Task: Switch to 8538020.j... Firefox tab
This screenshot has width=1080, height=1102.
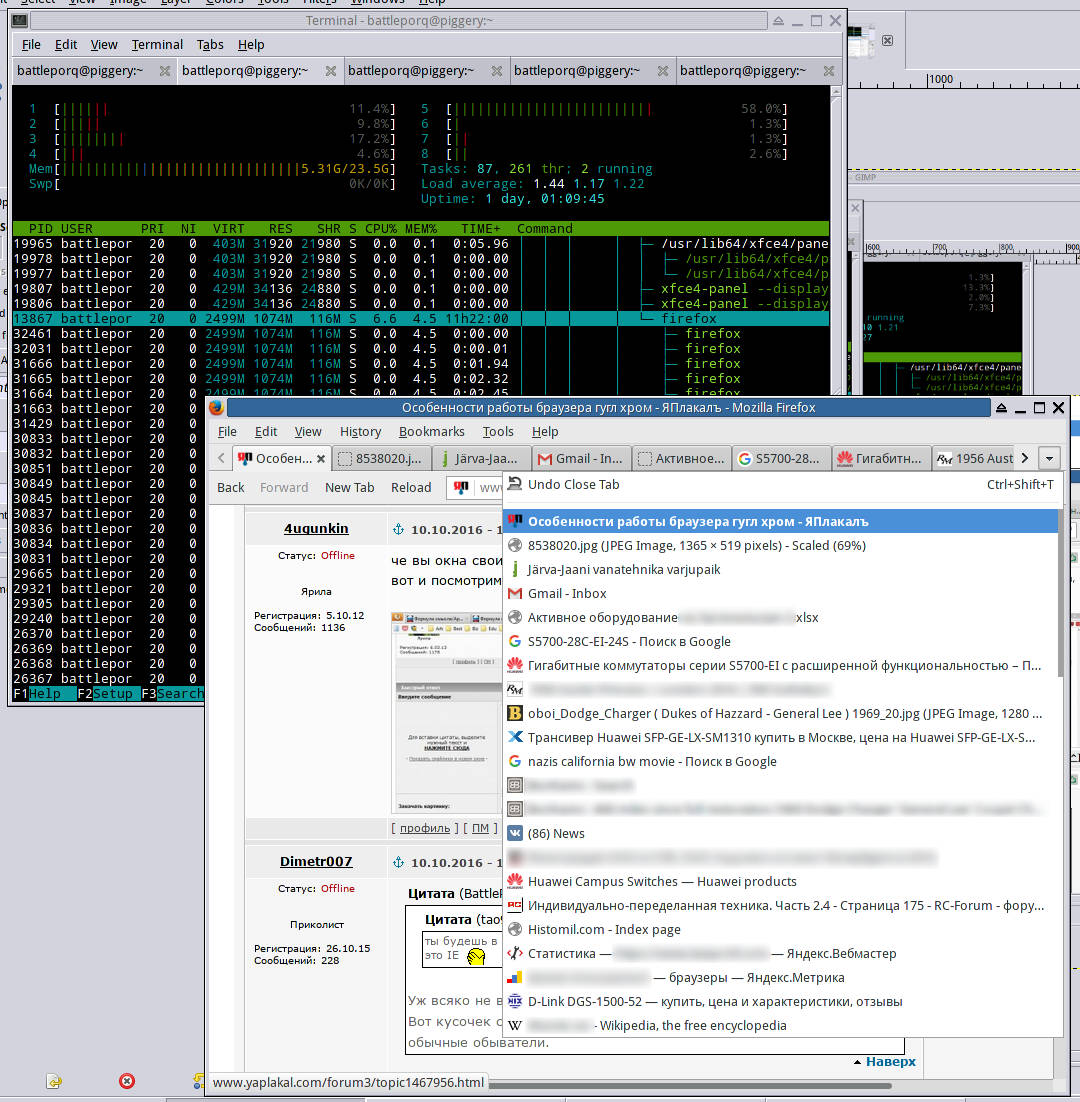Action: point(382,459)
